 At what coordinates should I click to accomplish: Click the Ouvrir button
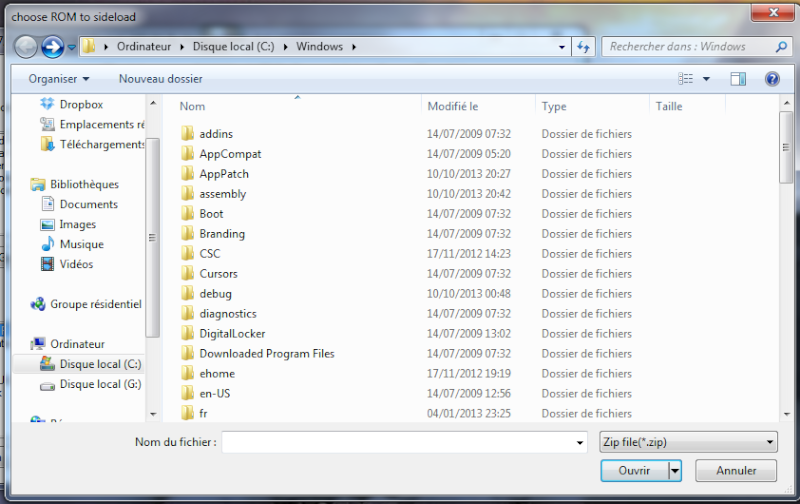coord(634,470)
